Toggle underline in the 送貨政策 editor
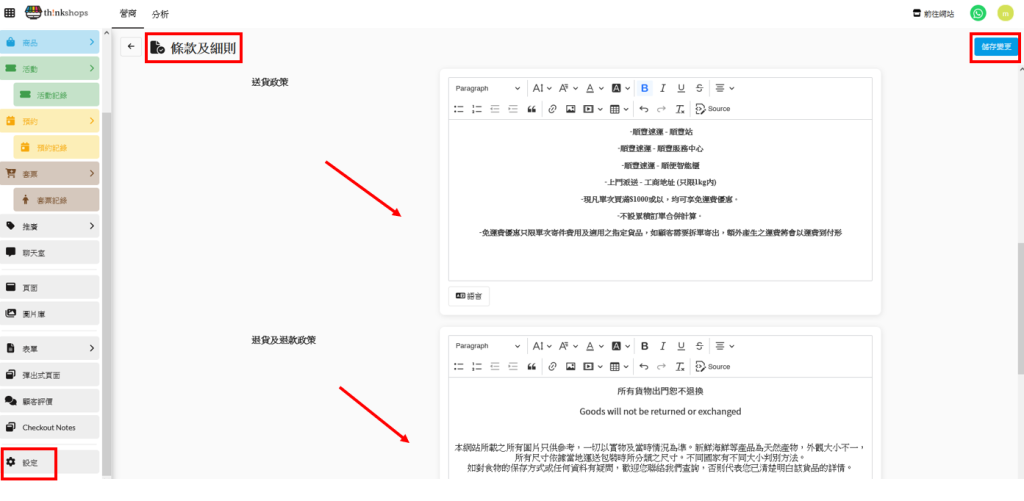The image size is (1024, 501). pyautogui.click(x=681, y=88)
